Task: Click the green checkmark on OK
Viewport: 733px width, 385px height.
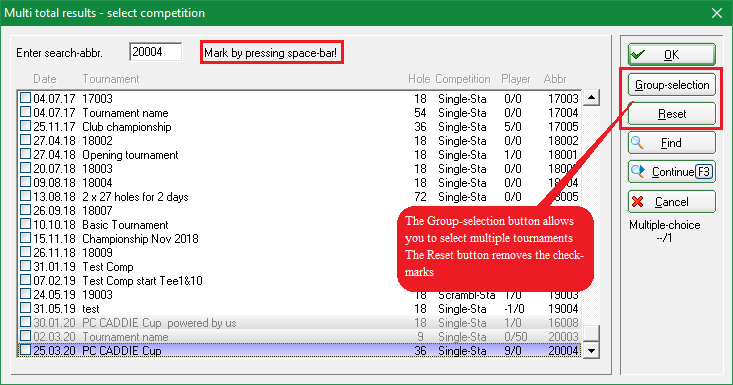Action: pos(638,55)
